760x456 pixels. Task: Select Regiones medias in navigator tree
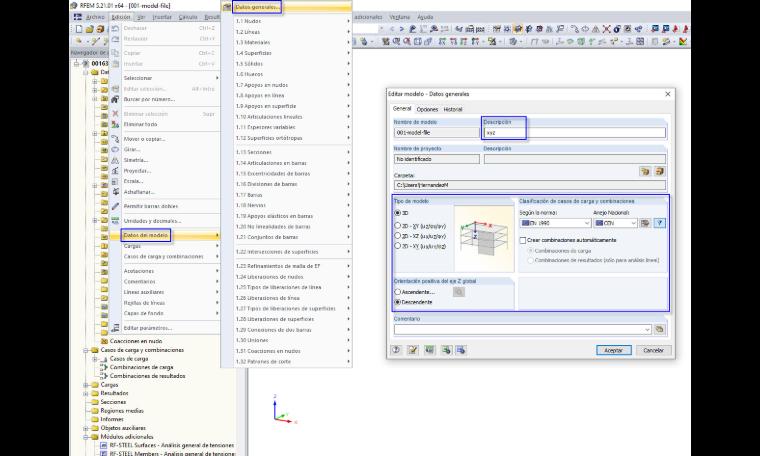(122, 411)
